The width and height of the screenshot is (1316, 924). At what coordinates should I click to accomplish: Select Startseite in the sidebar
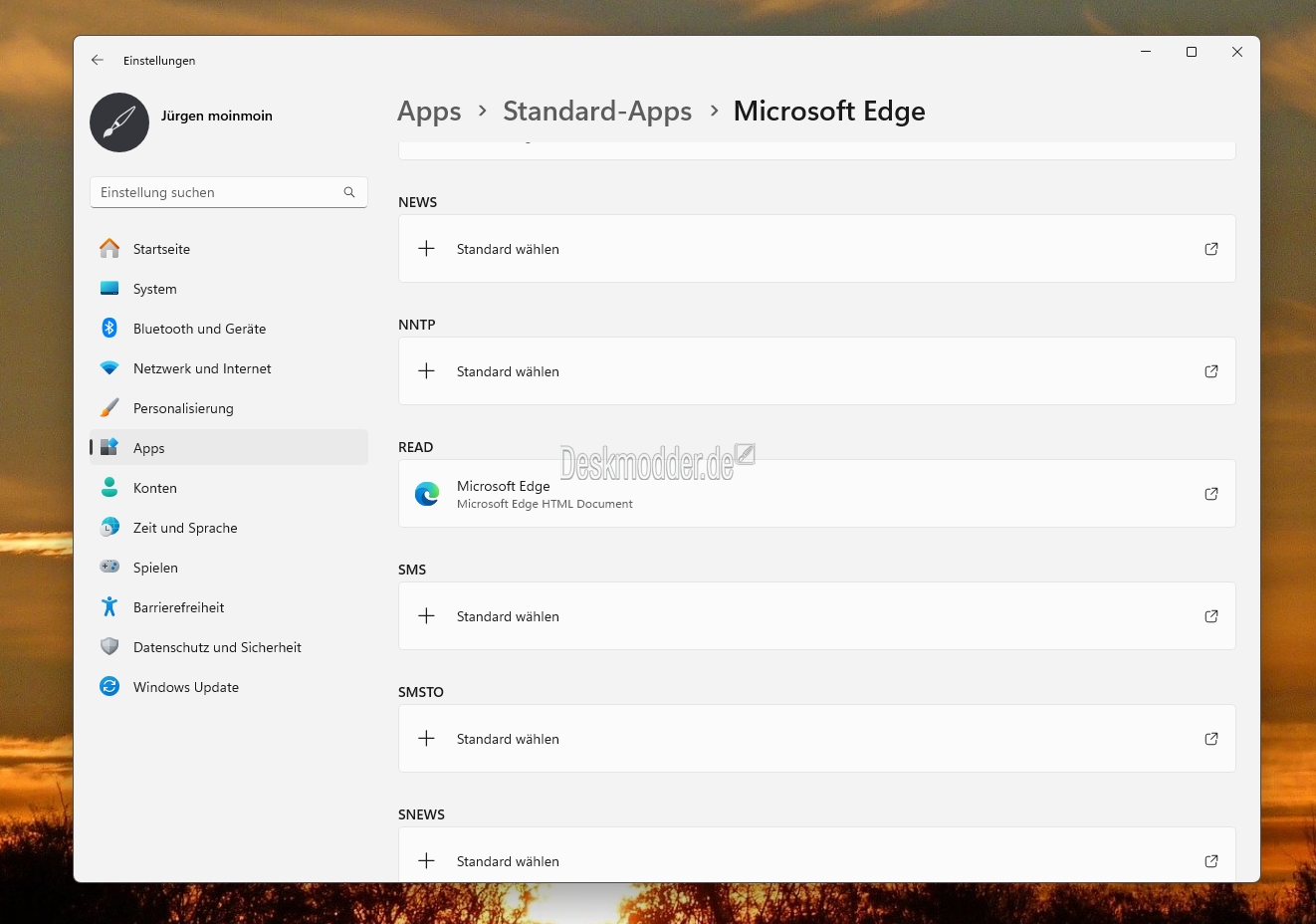coord(229,249)
